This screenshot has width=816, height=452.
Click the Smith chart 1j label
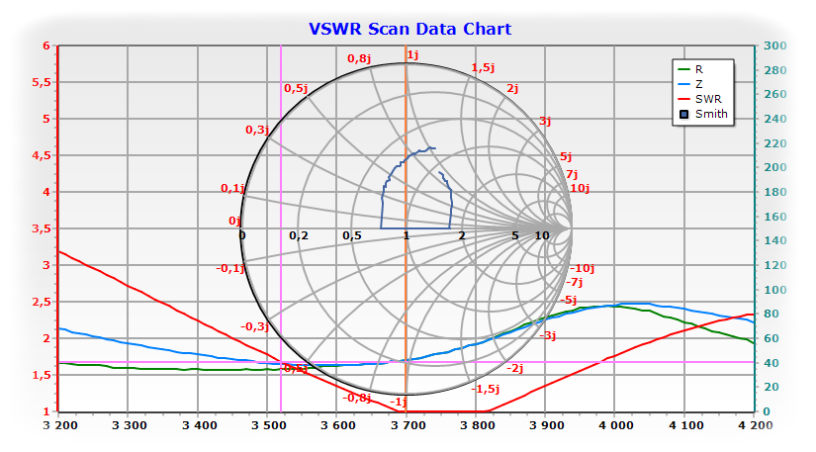413,55
